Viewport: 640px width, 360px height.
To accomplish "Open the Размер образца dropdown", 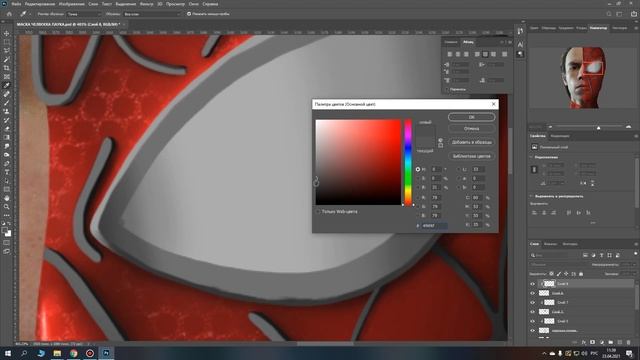I will (84, 14).
